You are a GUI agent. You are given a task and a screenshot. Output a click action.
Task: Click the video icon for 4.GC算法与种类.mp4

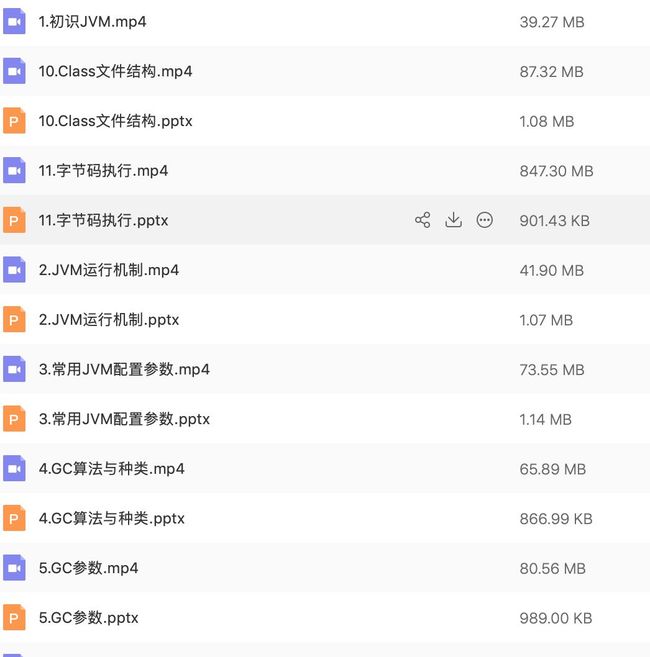pyautogui.click(x=14, y=468)
